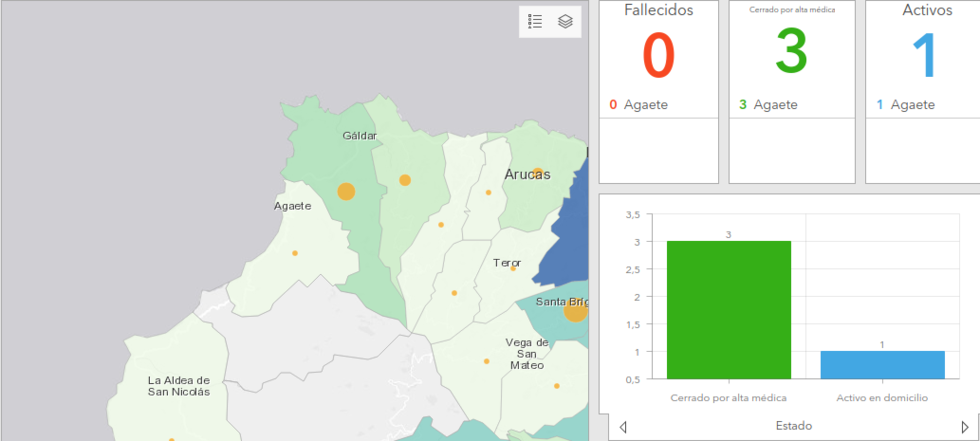Select the green Cerrado por alta médica bar

(729, 310)
